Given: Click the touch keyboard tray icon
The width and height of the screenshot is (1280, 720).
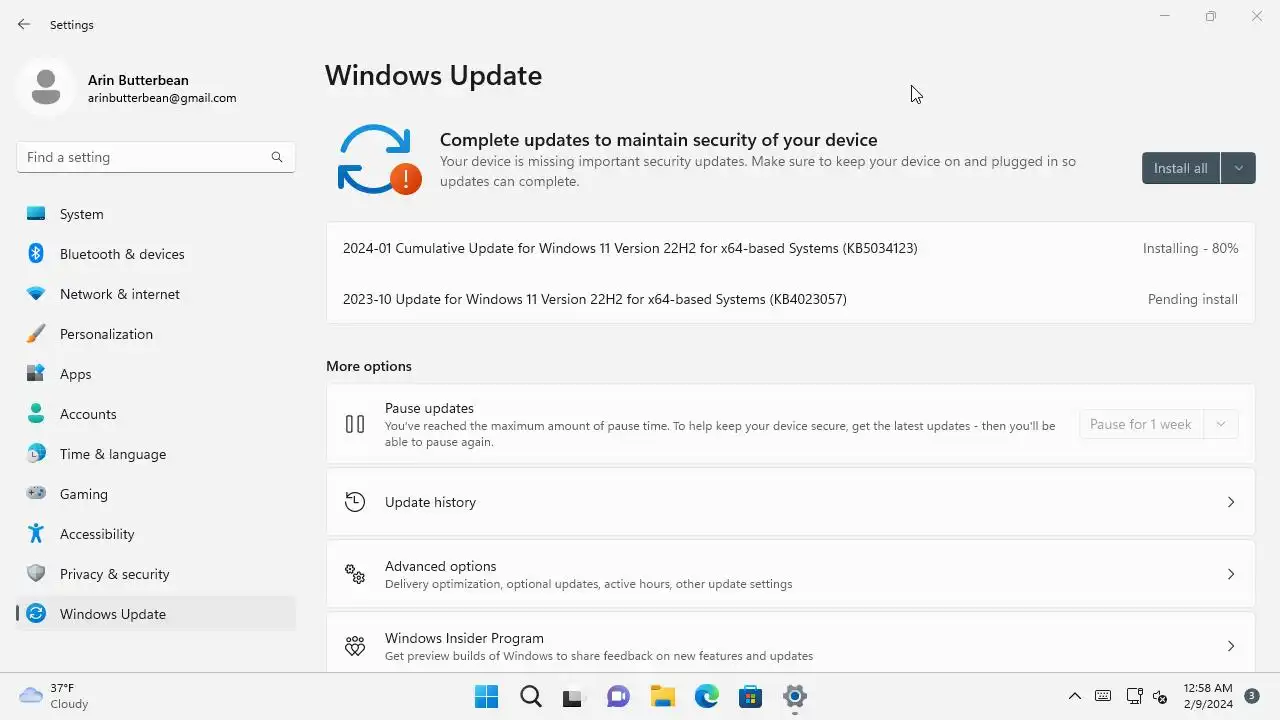Looking at the screenshot, I should (1103, 696).
